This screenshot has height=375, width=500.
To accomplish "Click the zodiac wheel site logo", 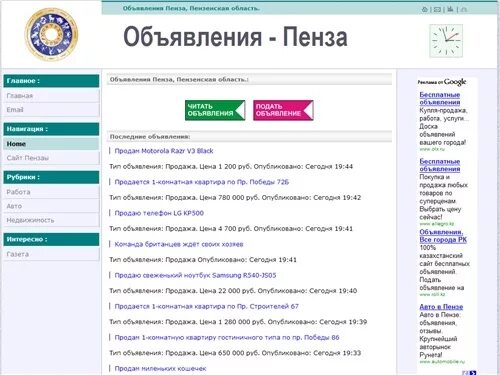I will tap(51, 35).
